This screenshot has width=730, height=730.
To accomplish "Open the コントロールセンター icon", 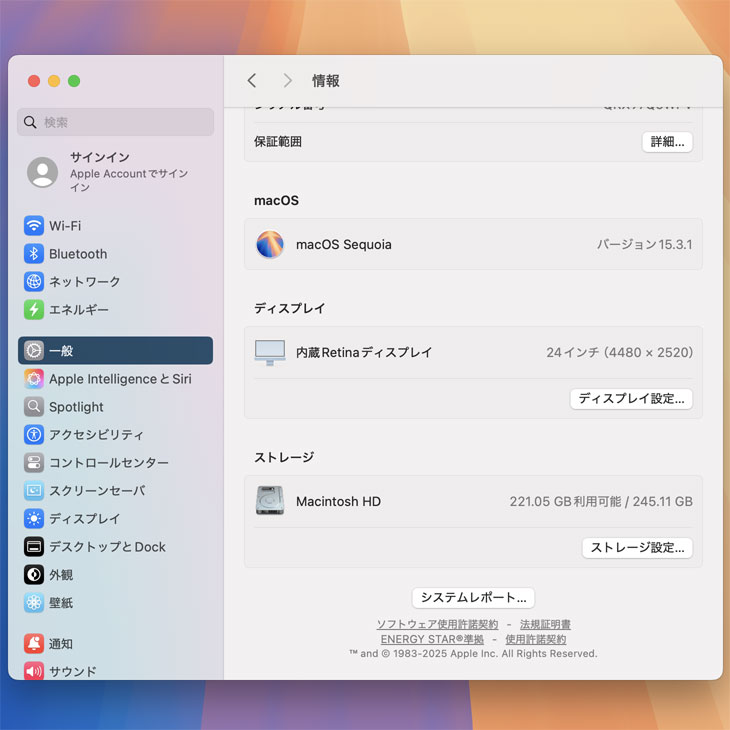I will [34, 463].
